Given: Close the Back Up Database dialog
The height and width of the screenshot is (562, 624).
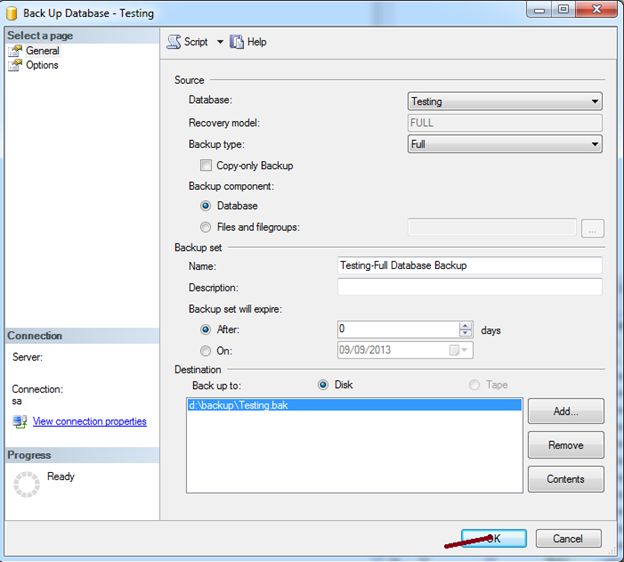Looking at the screenshot, I should (x=597, y=10).
